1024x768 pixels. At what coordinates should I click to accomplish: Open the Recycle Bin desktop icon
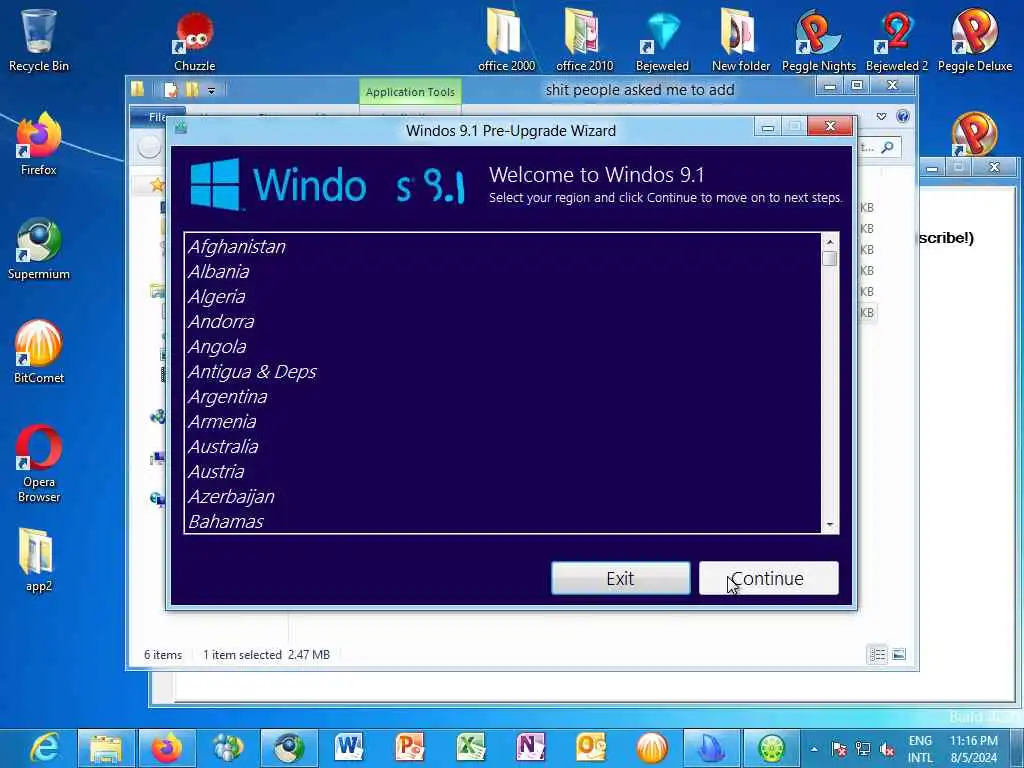click(x=39, y=40)
